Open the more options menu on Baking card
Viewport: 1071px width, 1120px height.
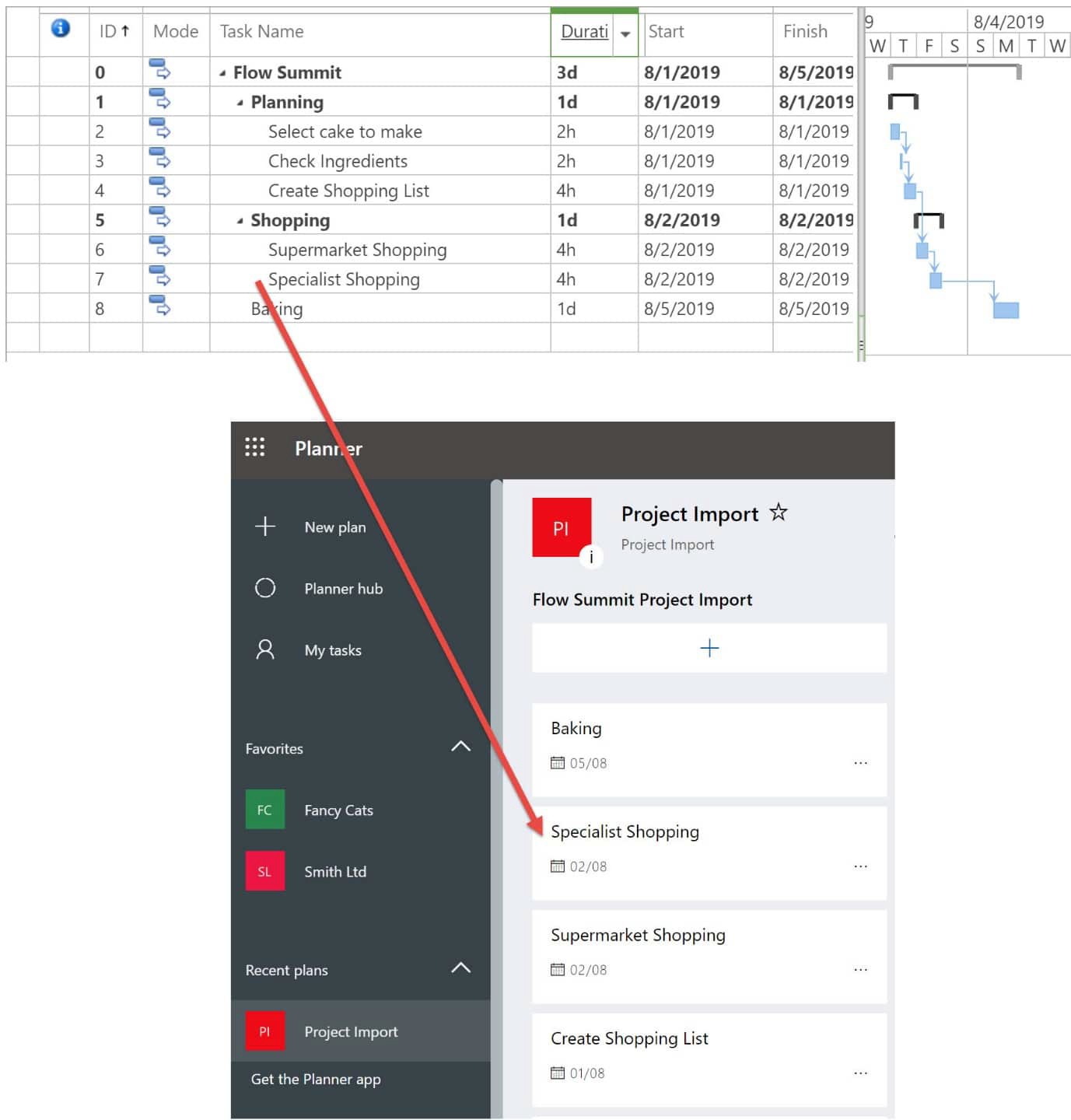tap(860, 763)
